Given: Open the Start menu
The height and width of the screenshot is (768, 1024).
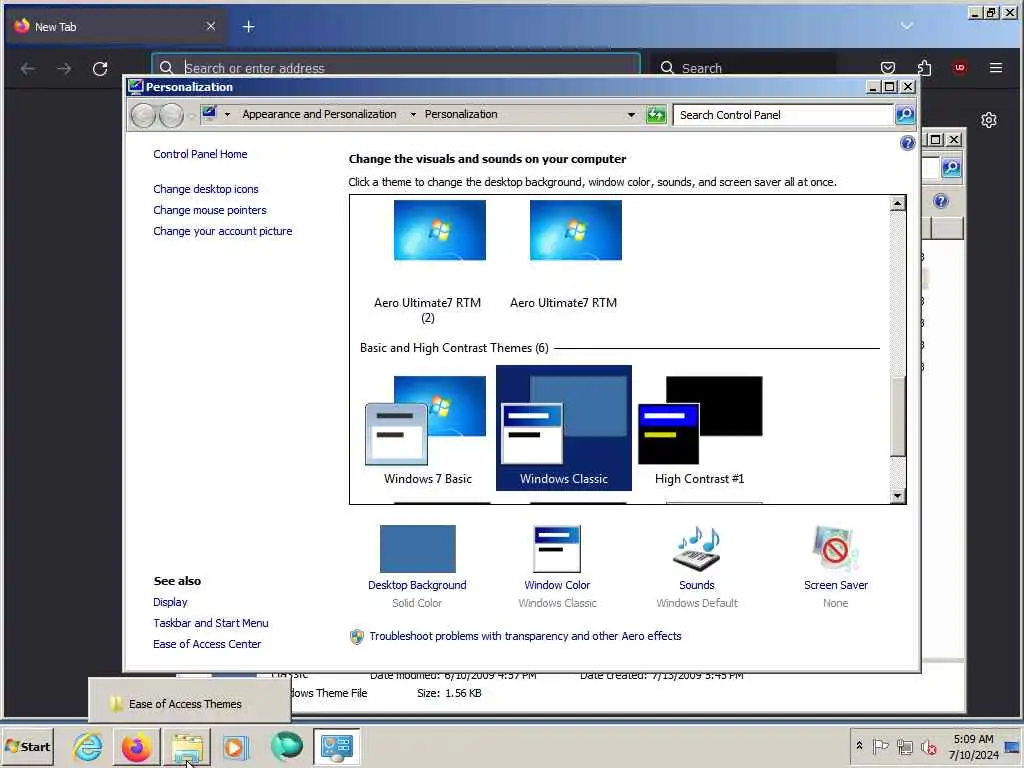Looking at the screenshot, I should pos(27,746).
